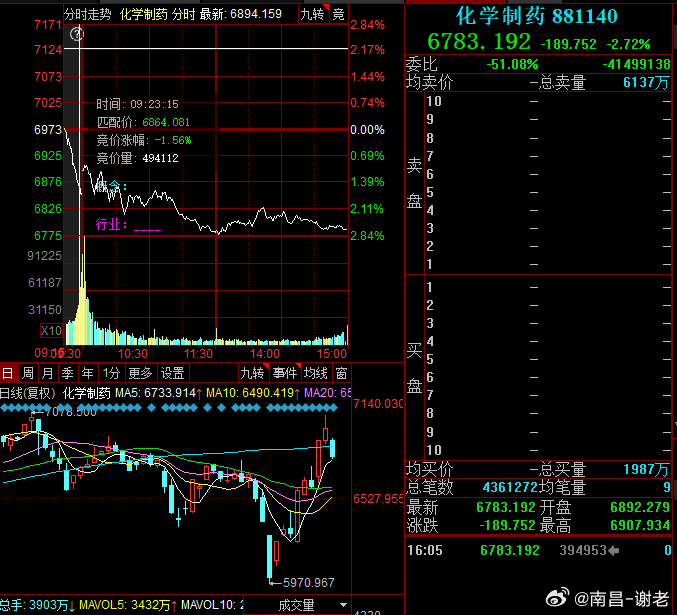Click the 竞价量 value 494112
Image resolution: width=677 pixels, height=615 pixels.
coord(160,159)
